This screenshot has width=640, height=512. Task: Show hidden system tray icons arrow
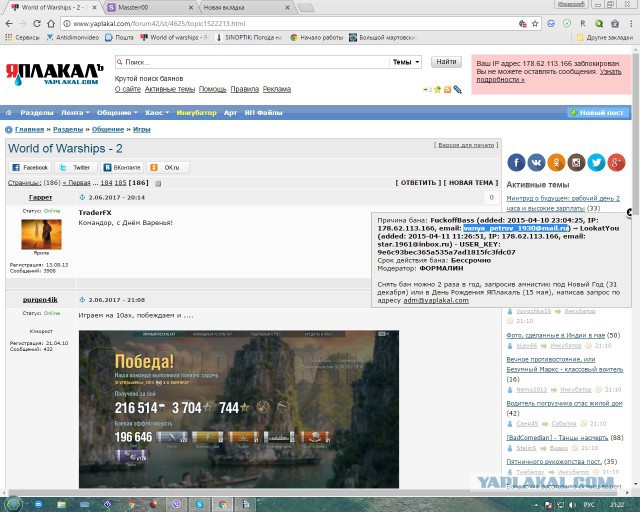coord(536,505)
